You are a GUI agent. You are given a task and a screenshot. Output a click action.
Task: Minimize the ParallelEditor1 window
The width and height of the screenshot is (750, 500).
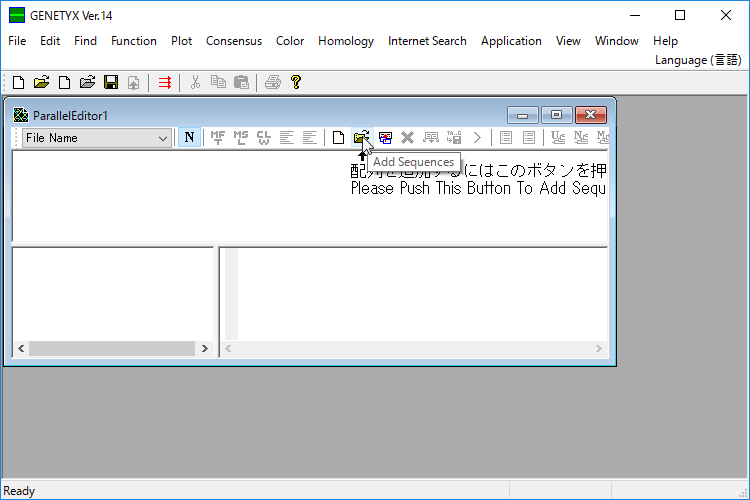[x=522, y=115]
